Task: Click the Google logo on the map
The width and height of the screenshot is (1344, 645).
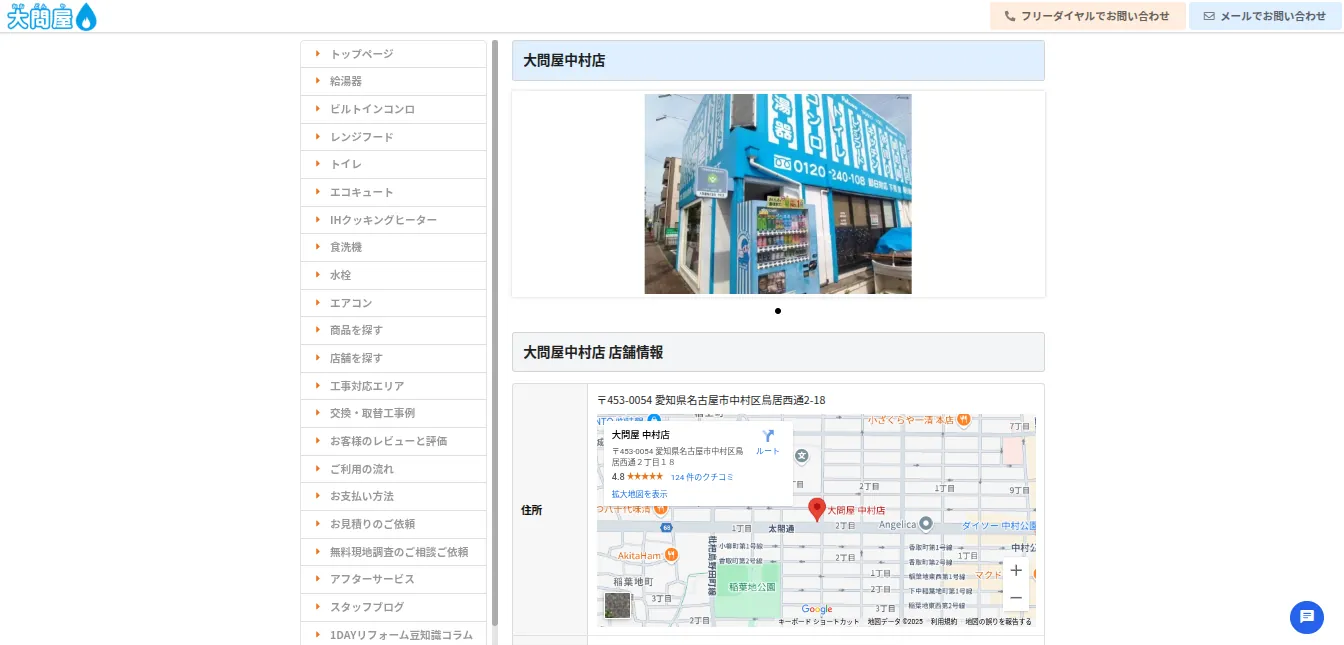Action: [x=816, y=609]
